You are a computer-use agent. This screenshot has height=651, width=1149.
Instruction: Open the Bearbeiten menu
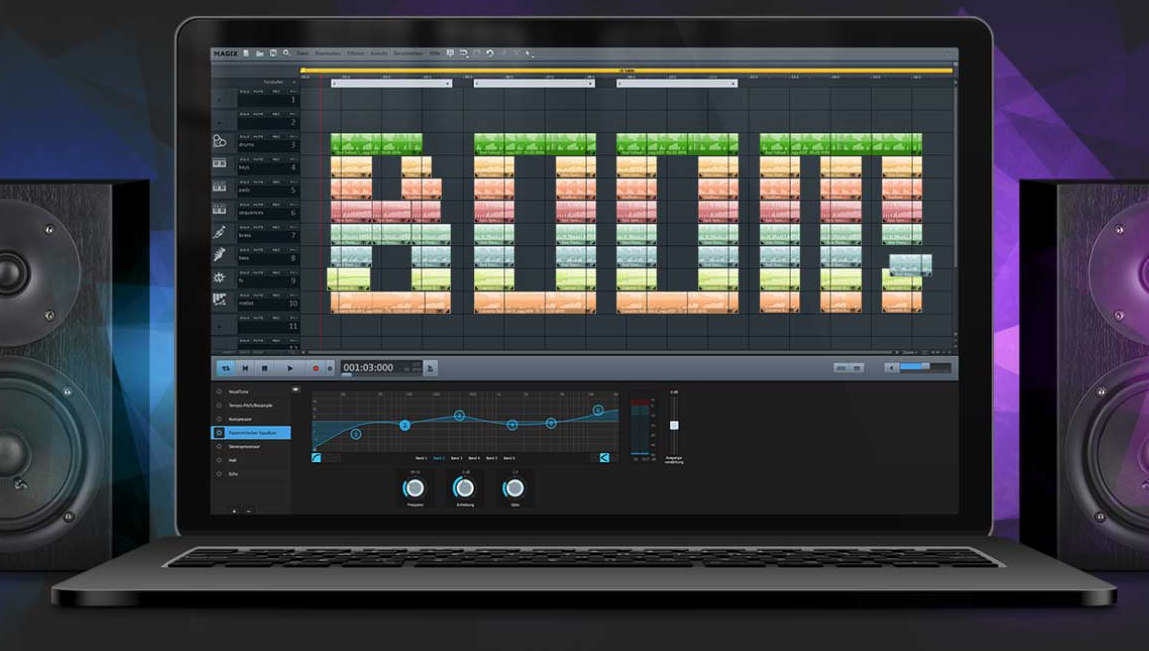point(328,54)
